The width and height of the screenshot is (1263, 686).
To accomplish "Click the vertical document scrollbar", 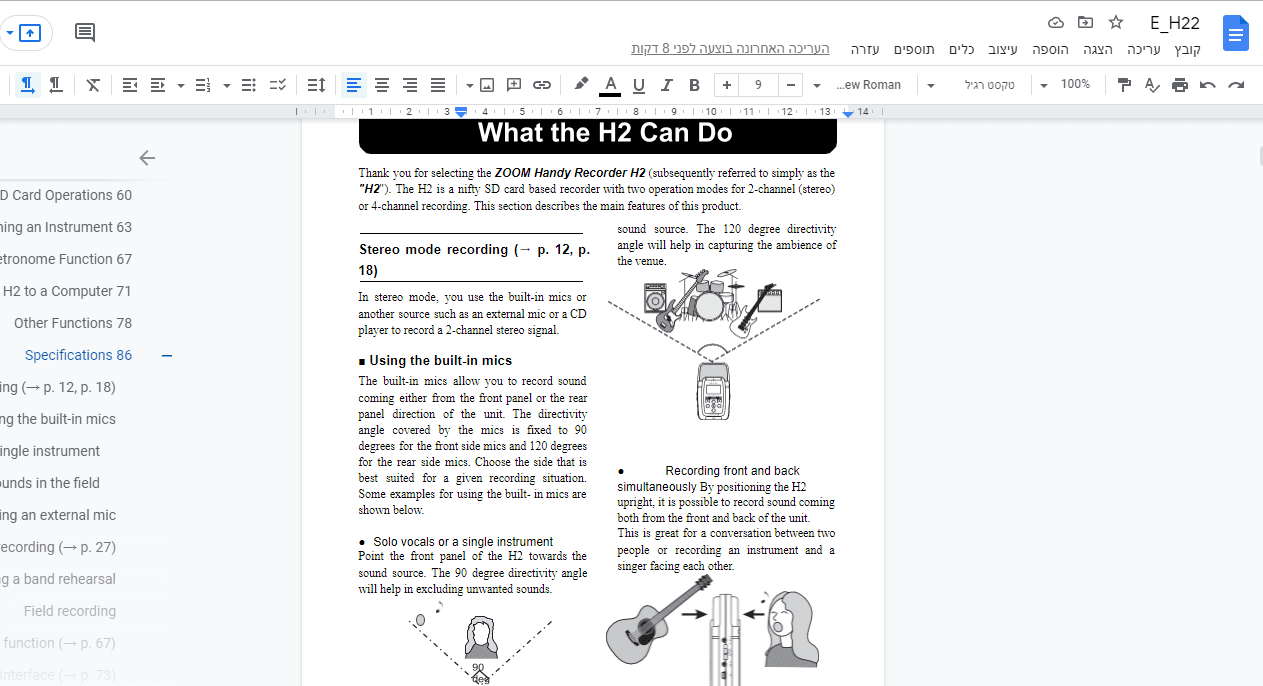I will pos(1260,157).
